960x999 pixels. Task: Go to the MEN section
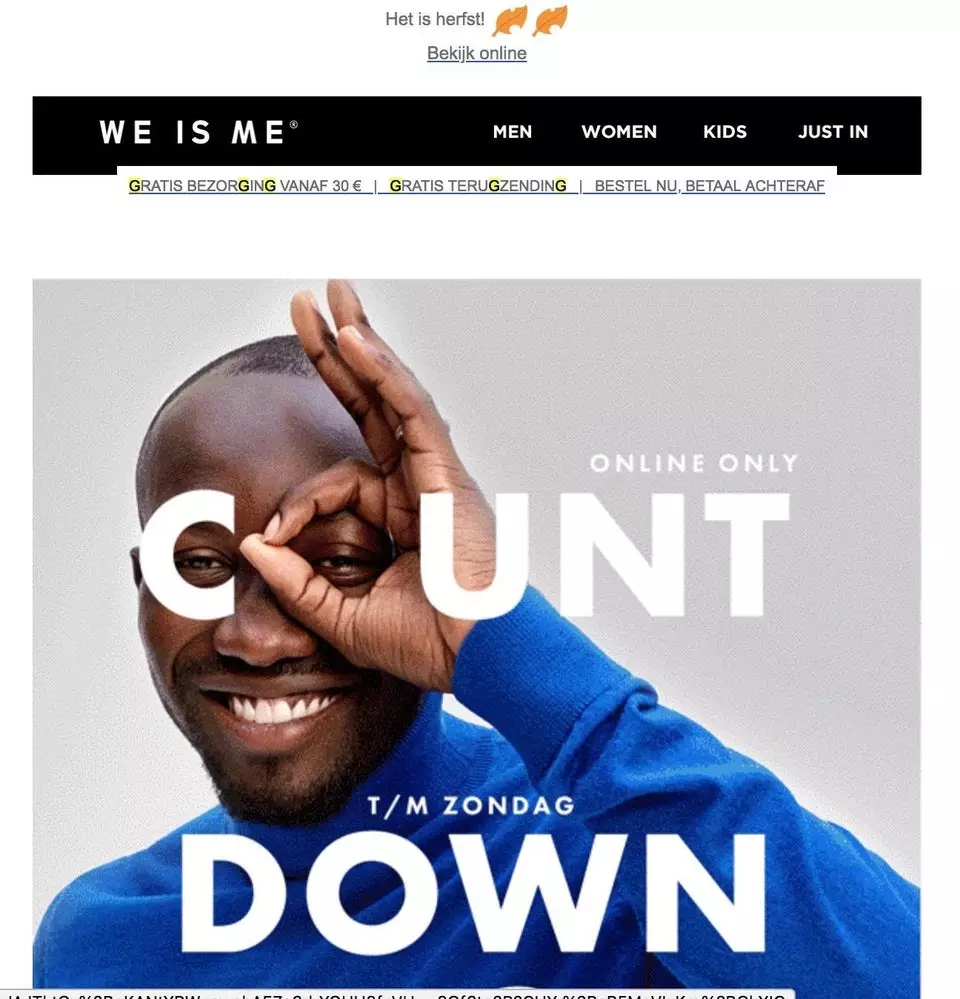tap(512, 132)
